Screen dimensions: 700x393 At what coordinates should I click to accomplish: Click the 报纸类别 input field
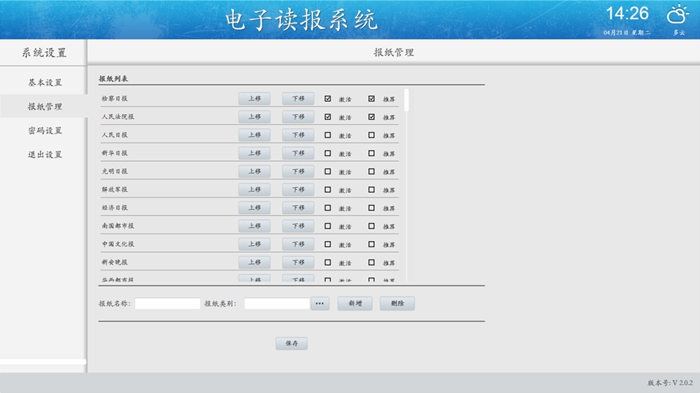click(x=277, y=304)
